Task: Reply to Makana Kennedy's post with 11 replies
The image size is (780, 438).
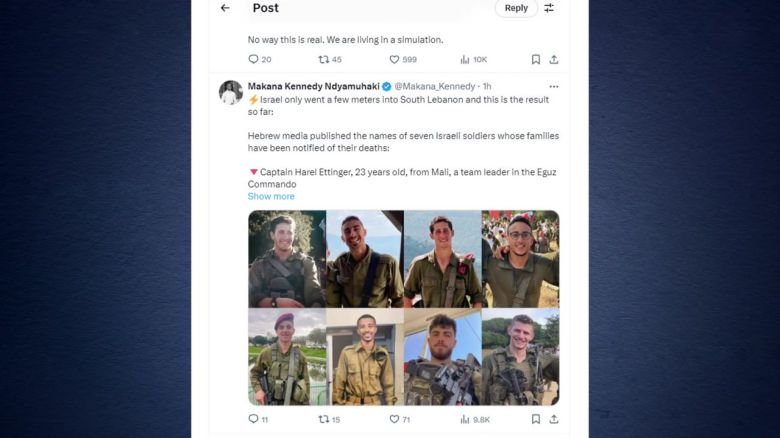Action: click(x=254, y=419)
